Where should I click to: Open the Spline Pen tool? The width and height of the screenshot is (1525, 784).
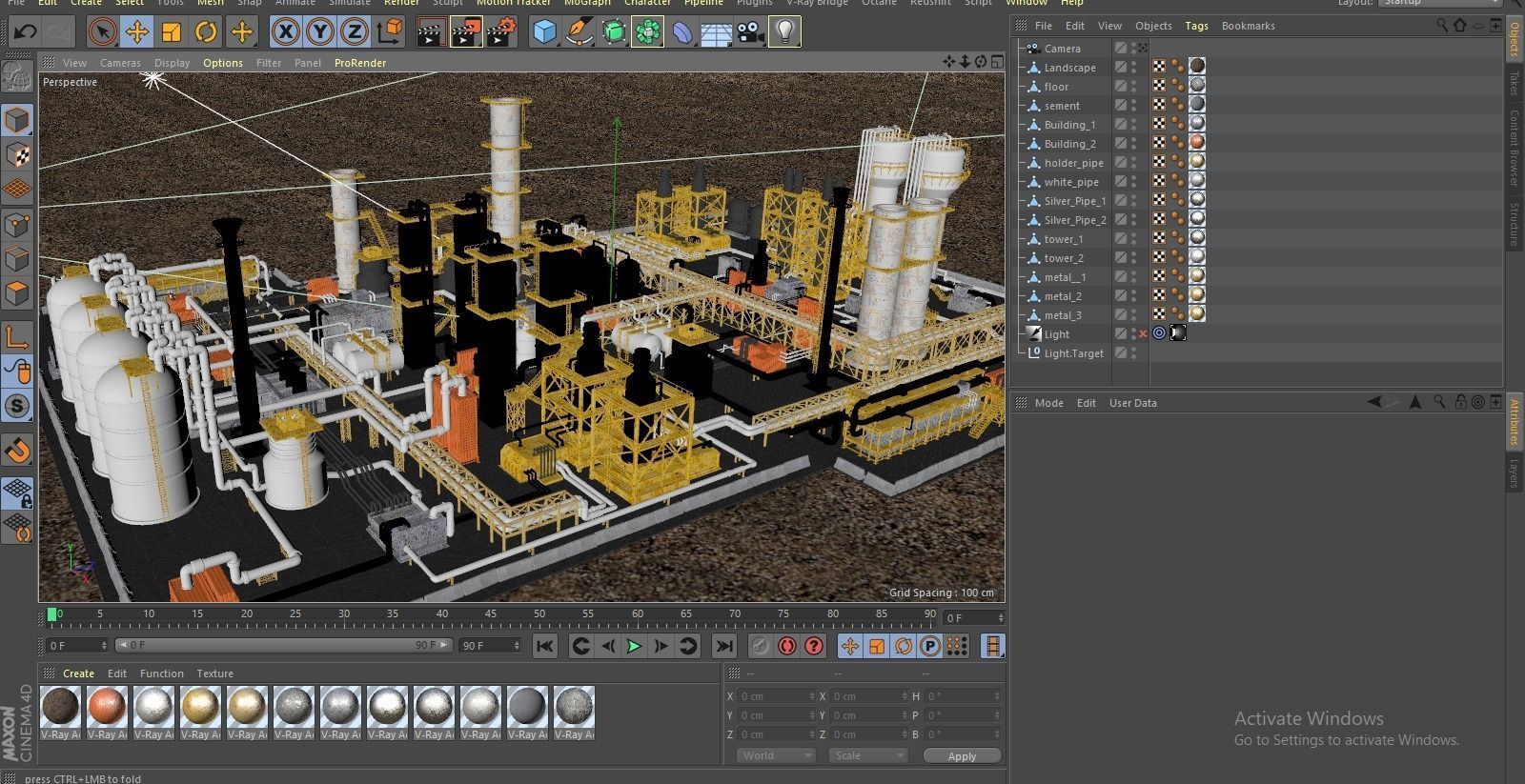(x=579, y=31)
